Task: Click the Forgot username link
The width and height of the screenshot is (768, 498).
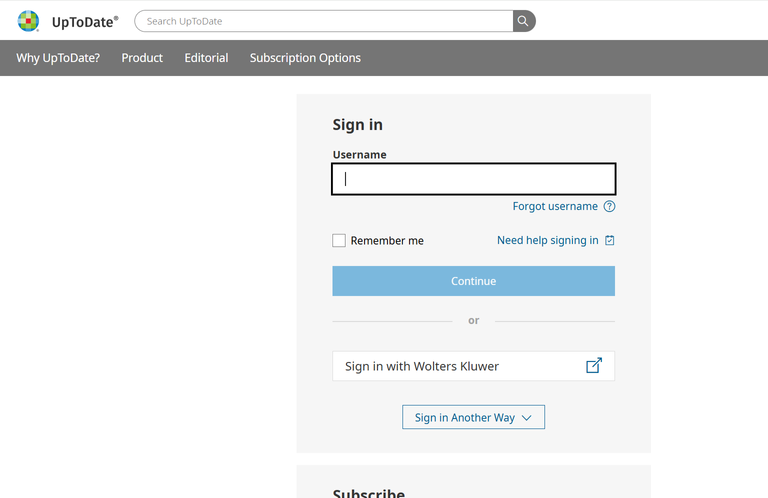Action: click(555, 207)
